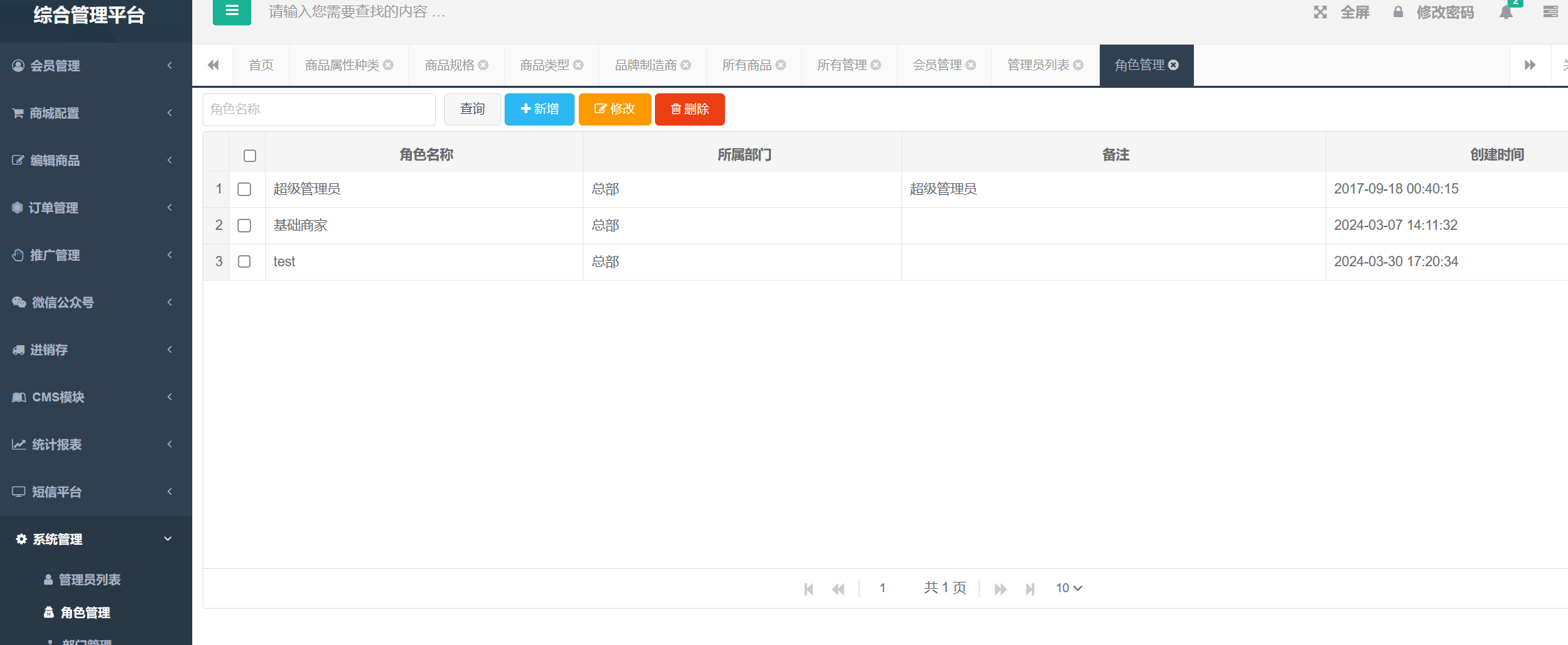Click the lock icon beside 修改密码
1568x645 pixels.
(1398, 12)
